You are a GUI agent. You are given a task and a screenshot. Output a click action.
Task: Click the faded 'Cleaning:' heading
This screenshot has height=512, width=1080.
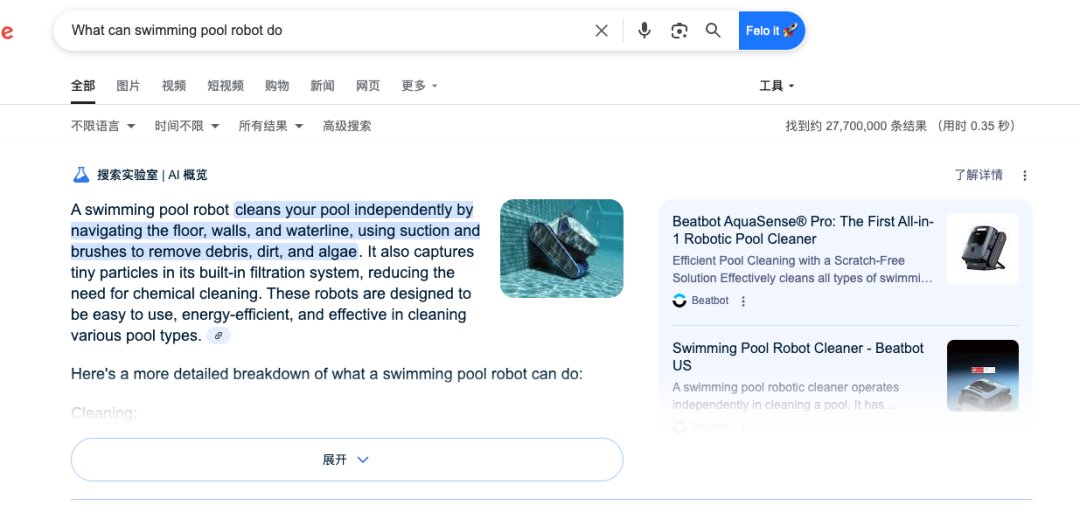tap(104, 413)
